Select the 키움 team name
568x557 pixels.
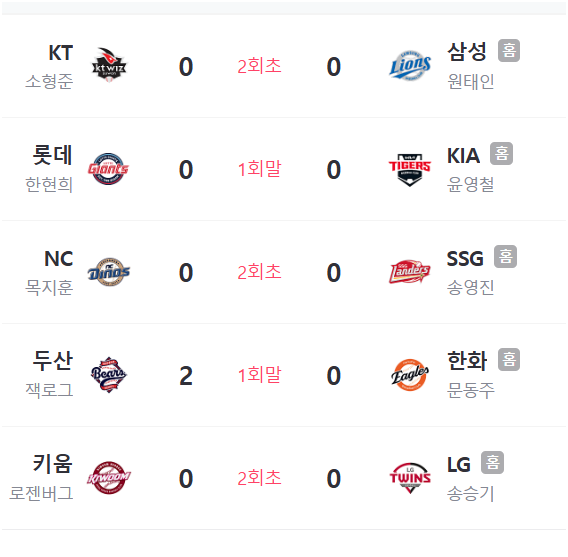coord(53,464)
